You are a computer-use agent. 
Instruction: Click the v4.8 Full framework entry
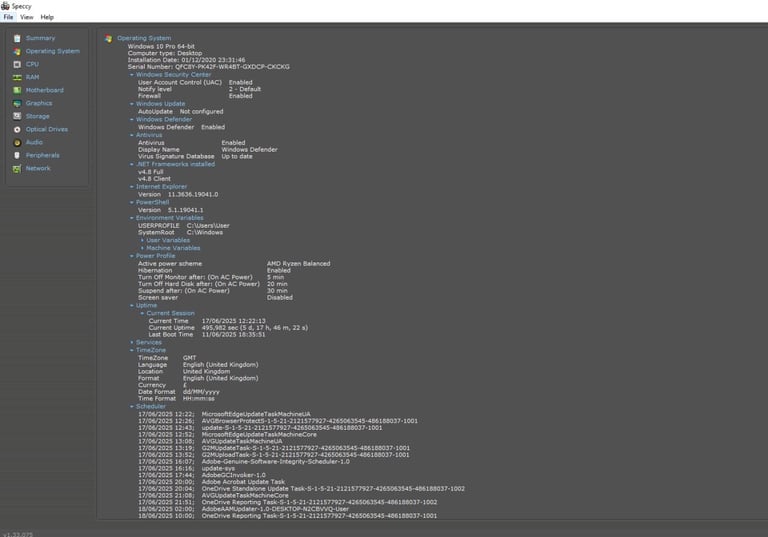151,172
